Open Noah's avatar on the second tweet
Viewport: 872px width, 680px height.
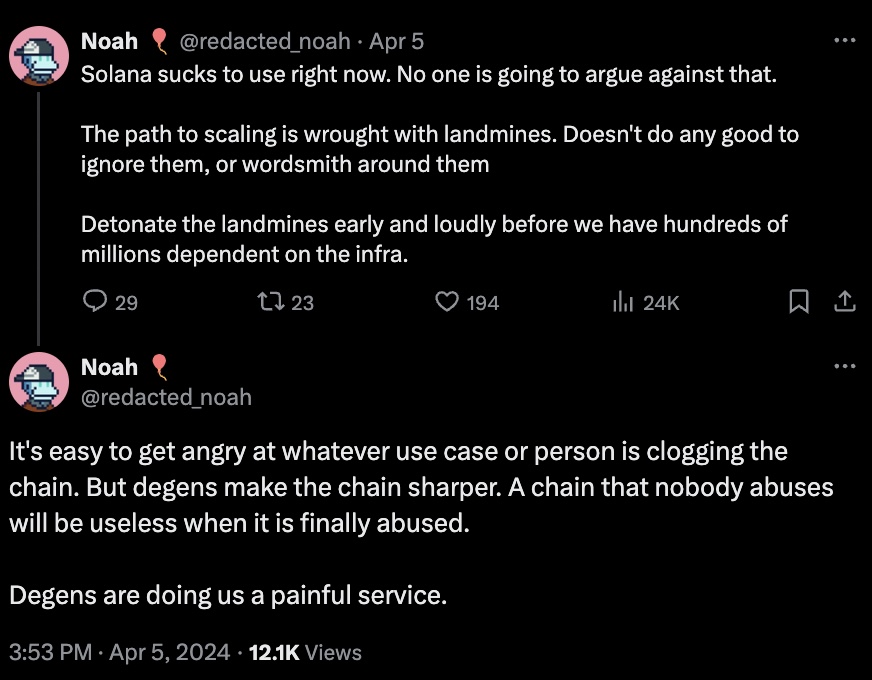click(x=39, y=382)
